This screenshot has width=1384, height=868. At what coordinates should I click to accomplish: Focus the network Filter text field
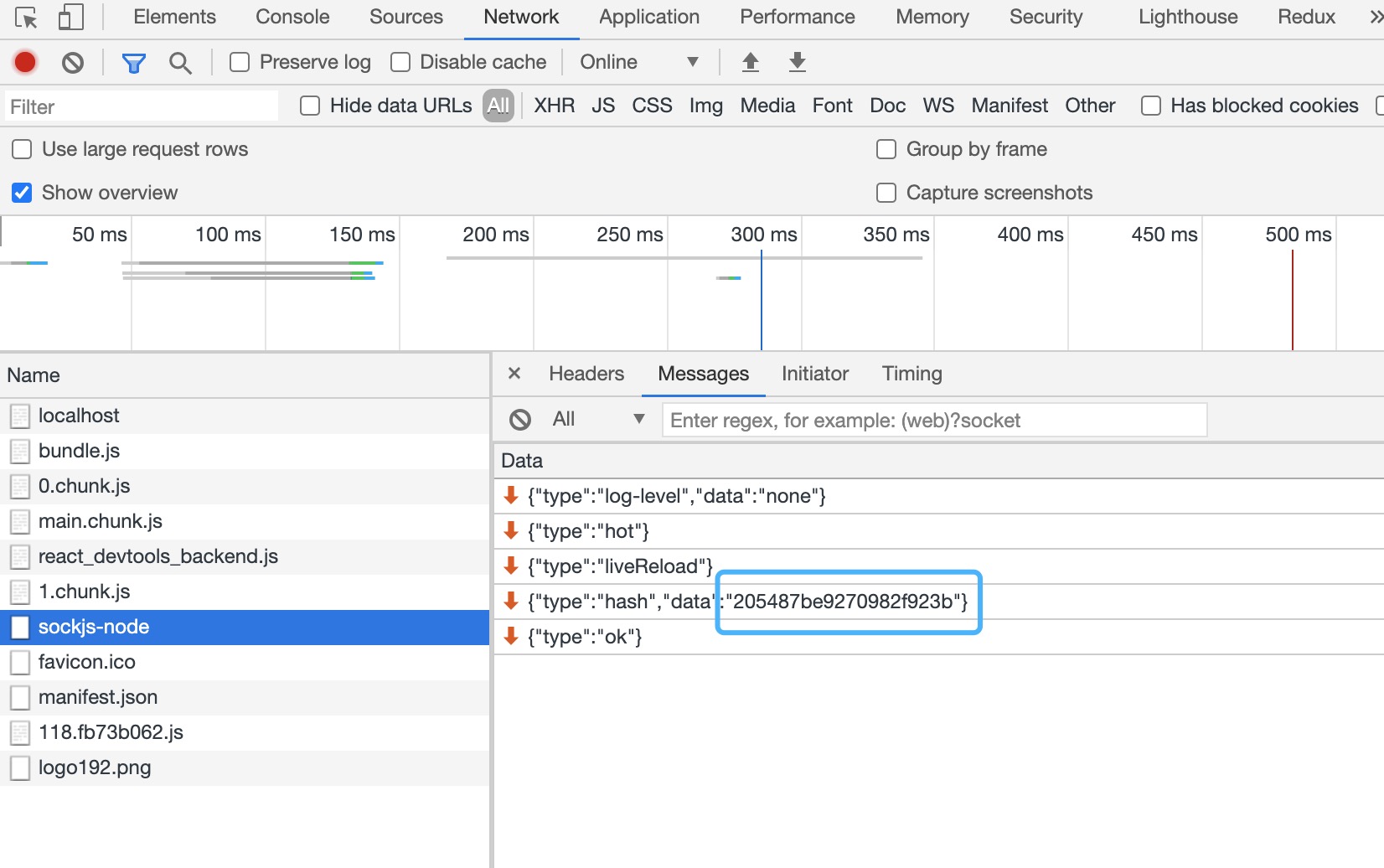tap(142, 106)
